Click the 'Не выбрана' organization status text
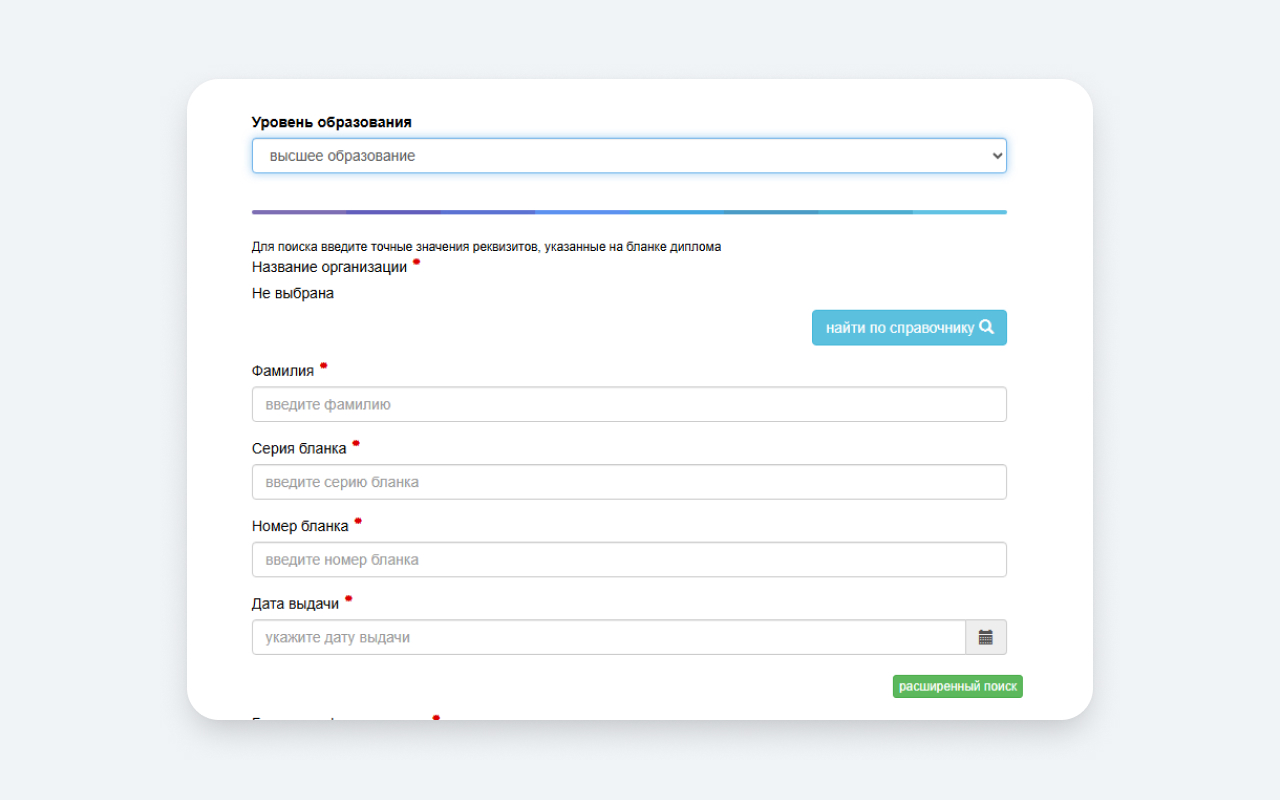 point(293,294)
